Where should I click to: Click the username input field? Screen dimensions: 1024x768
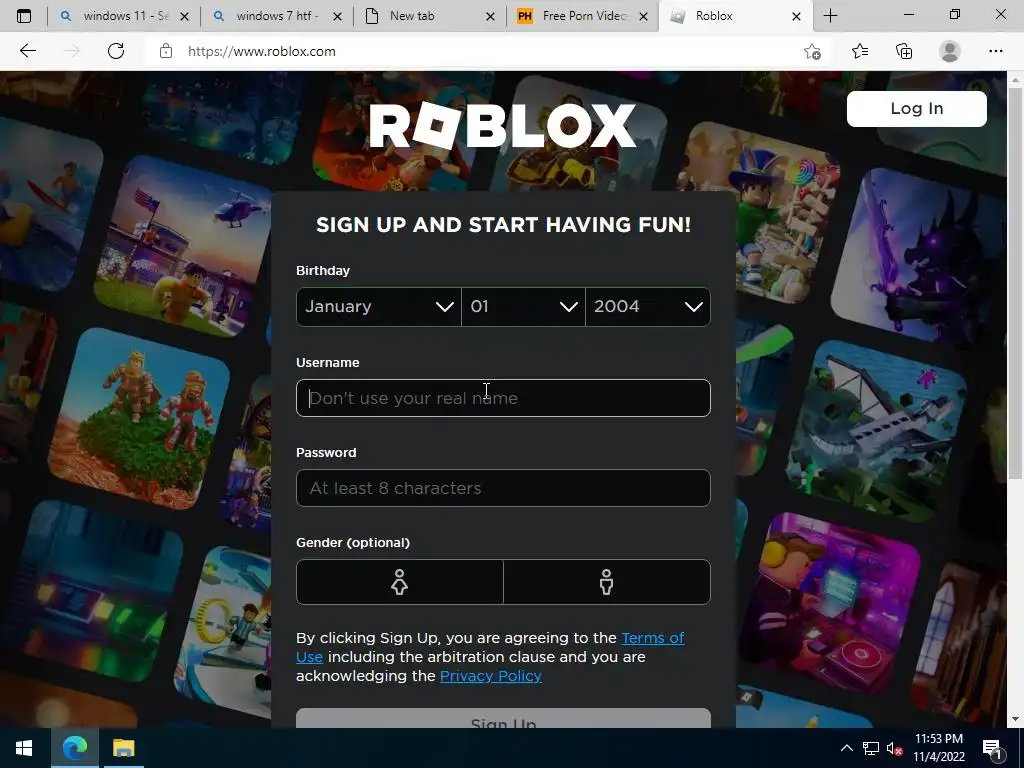[503, 398]
